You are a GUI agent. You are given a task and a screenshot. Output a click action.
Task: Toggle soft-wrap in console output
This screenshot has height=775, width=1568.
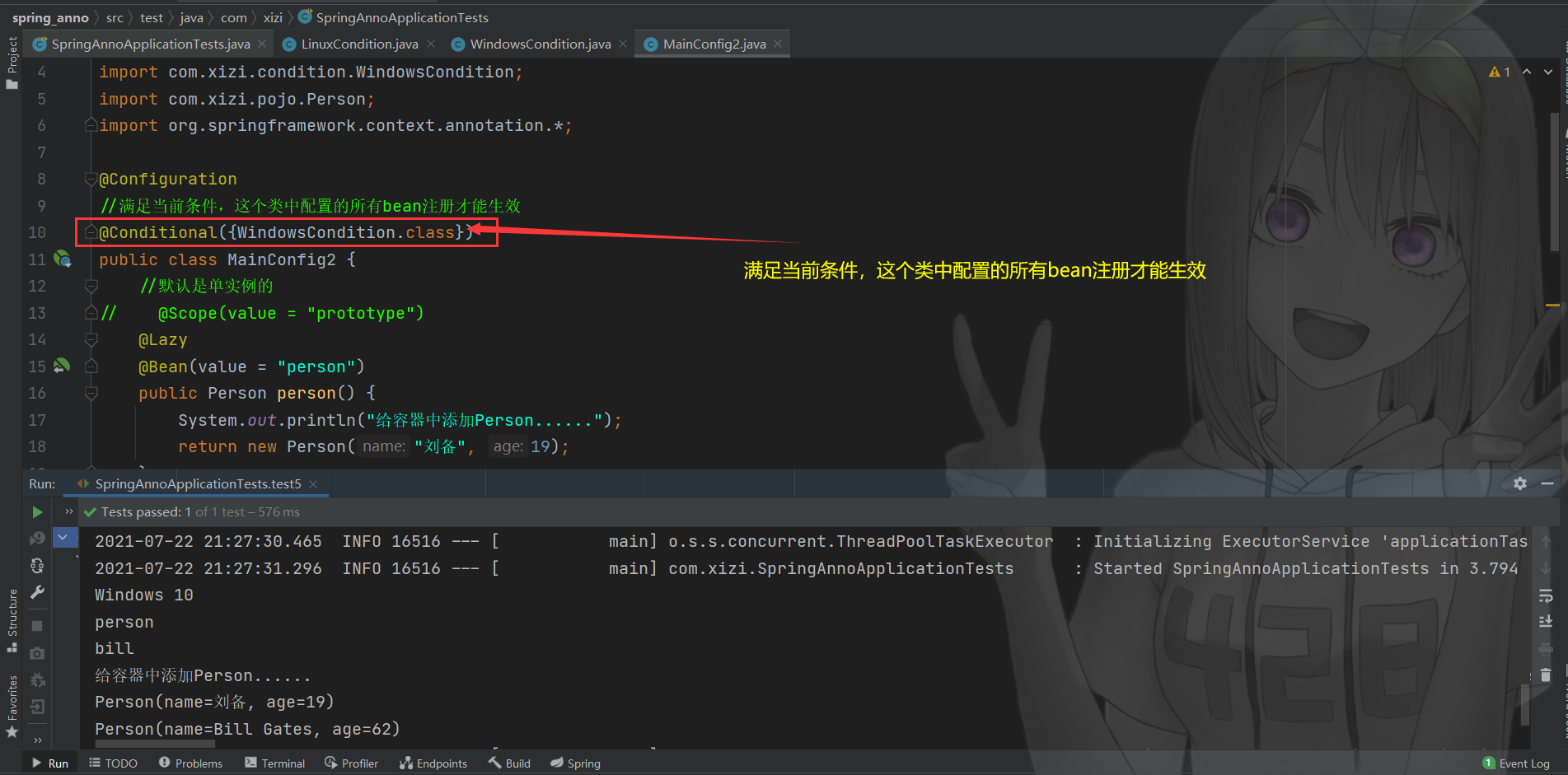point(1547,596)
